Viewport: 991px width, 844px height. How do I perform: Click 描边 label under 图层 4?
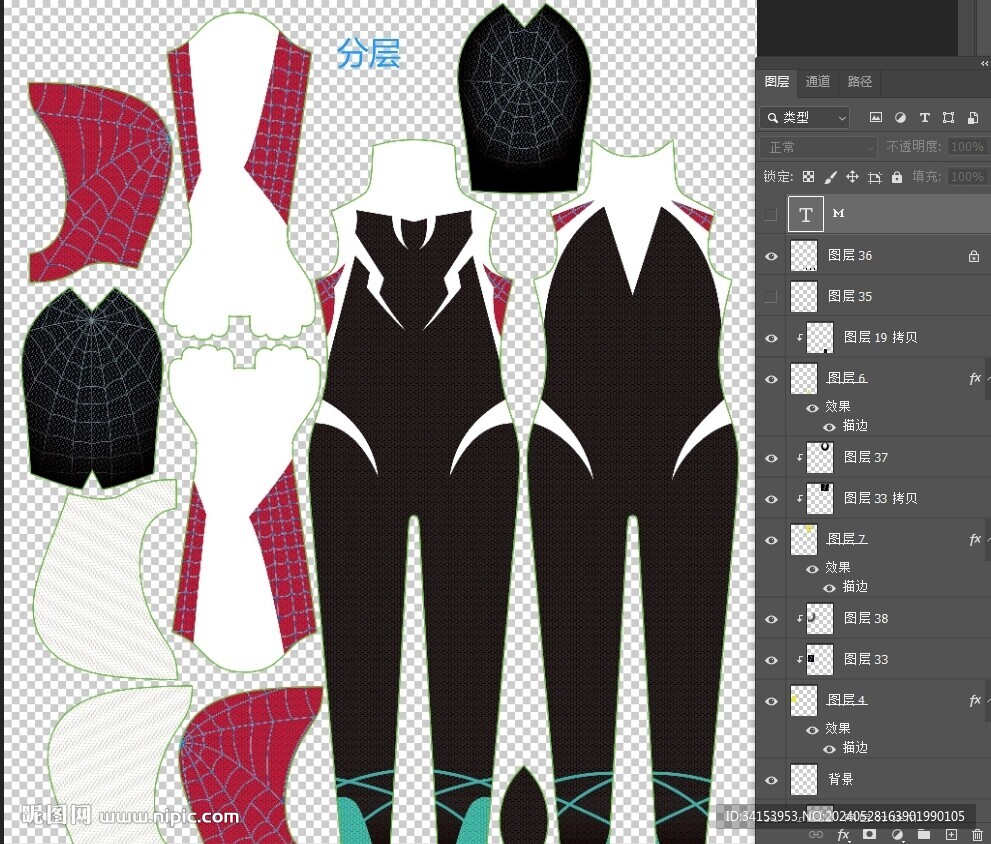coord(855,748)
